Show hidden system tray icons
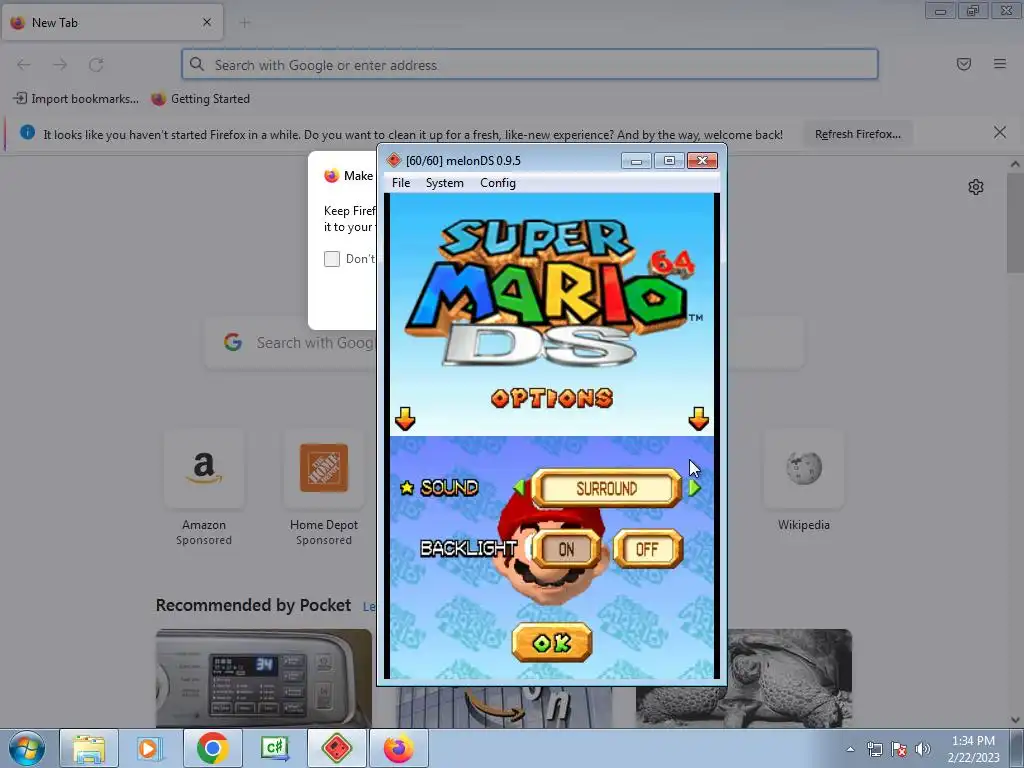The height and width of the screenshot is (768, 1024). [850, 749]
